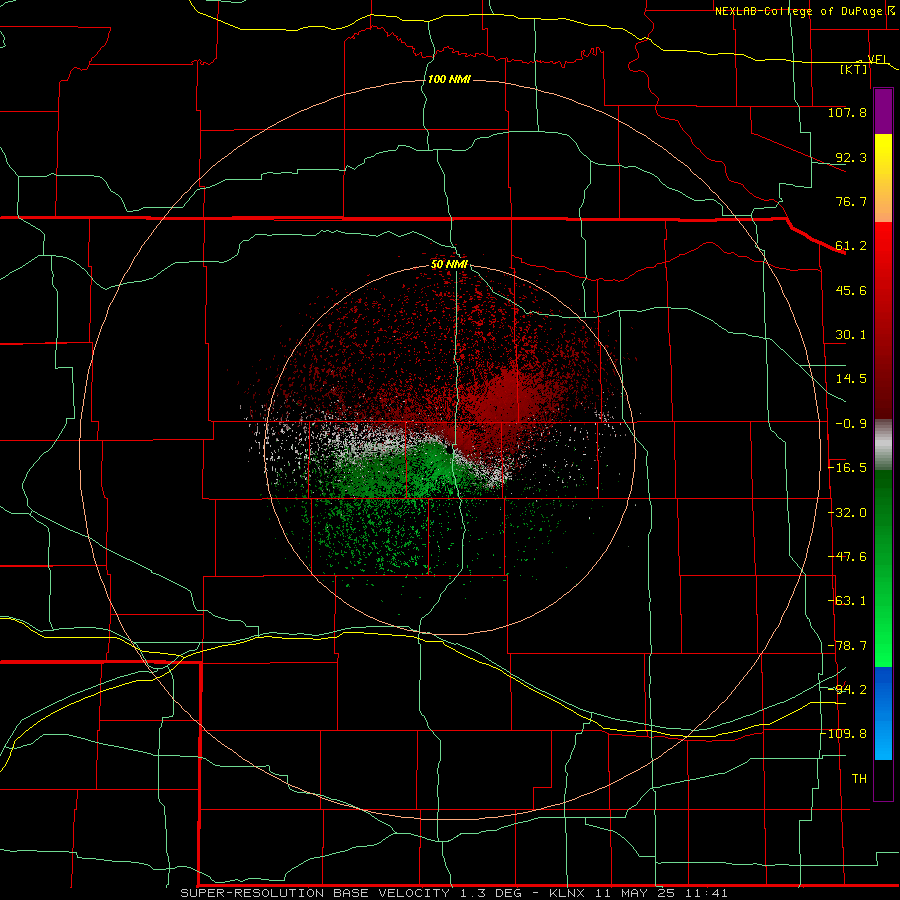Select the -78.7 scale value
The width and height of the screenshot is (900, 900).
[847, 646]
